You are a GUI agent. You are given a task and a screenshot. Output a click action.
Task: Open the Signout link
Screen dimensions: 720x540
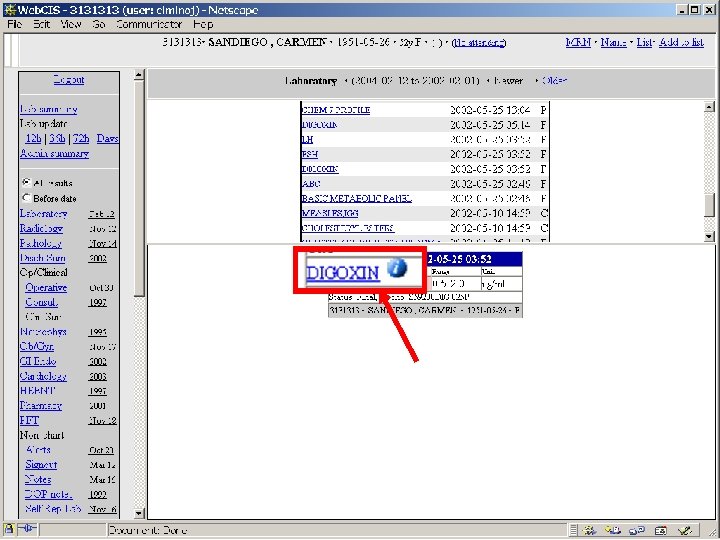click(41, 465)
